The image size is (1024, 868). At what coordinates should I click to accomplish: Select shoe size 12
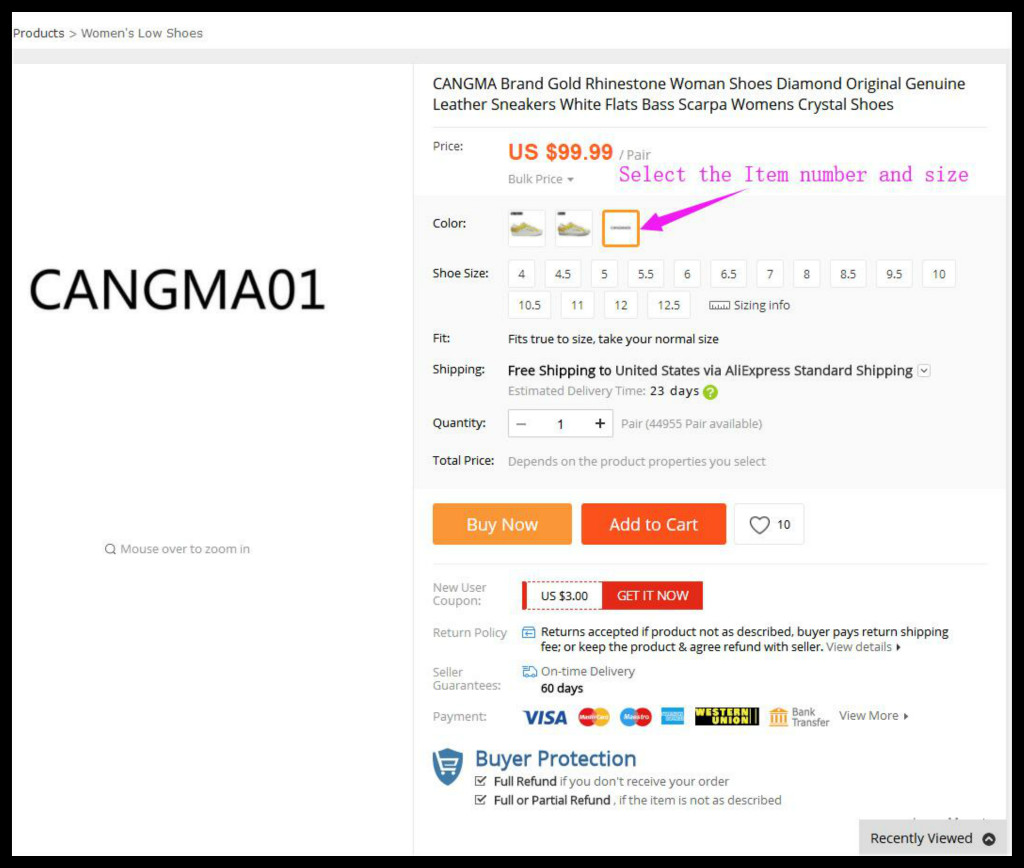pyautogui.click(x=621, y=306)
